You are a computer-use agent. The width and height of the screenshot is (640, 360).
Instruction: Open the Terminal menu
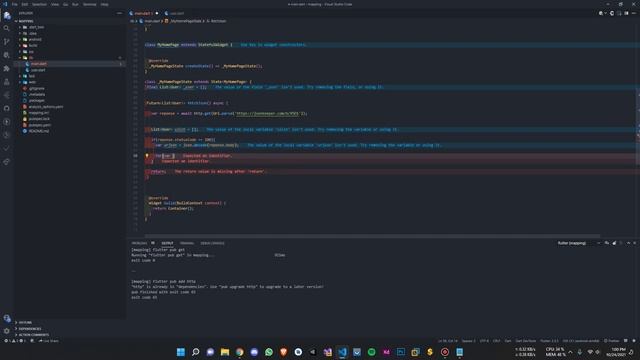tap(90, 4)
